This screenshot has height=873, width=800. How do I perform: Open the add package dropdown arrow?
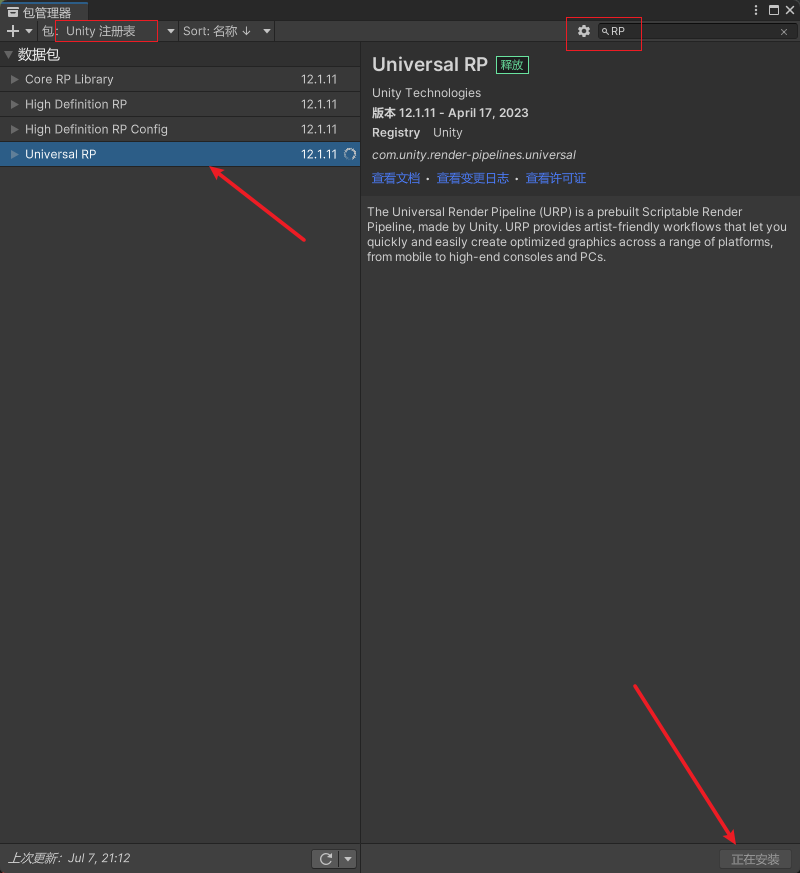[29, 31]
